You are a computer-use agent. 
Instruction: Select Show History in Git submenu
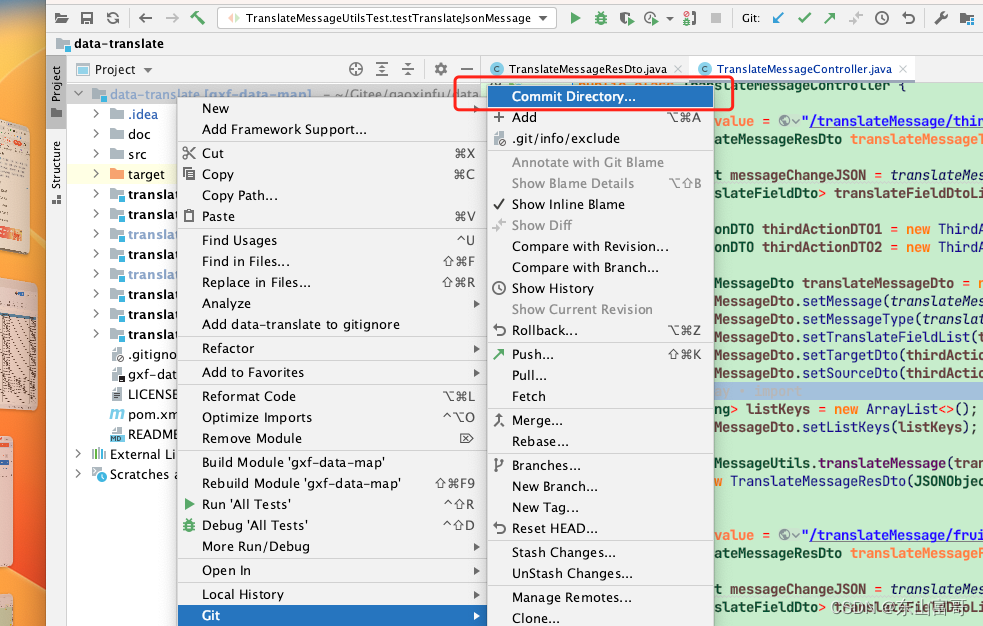[601, 288]
